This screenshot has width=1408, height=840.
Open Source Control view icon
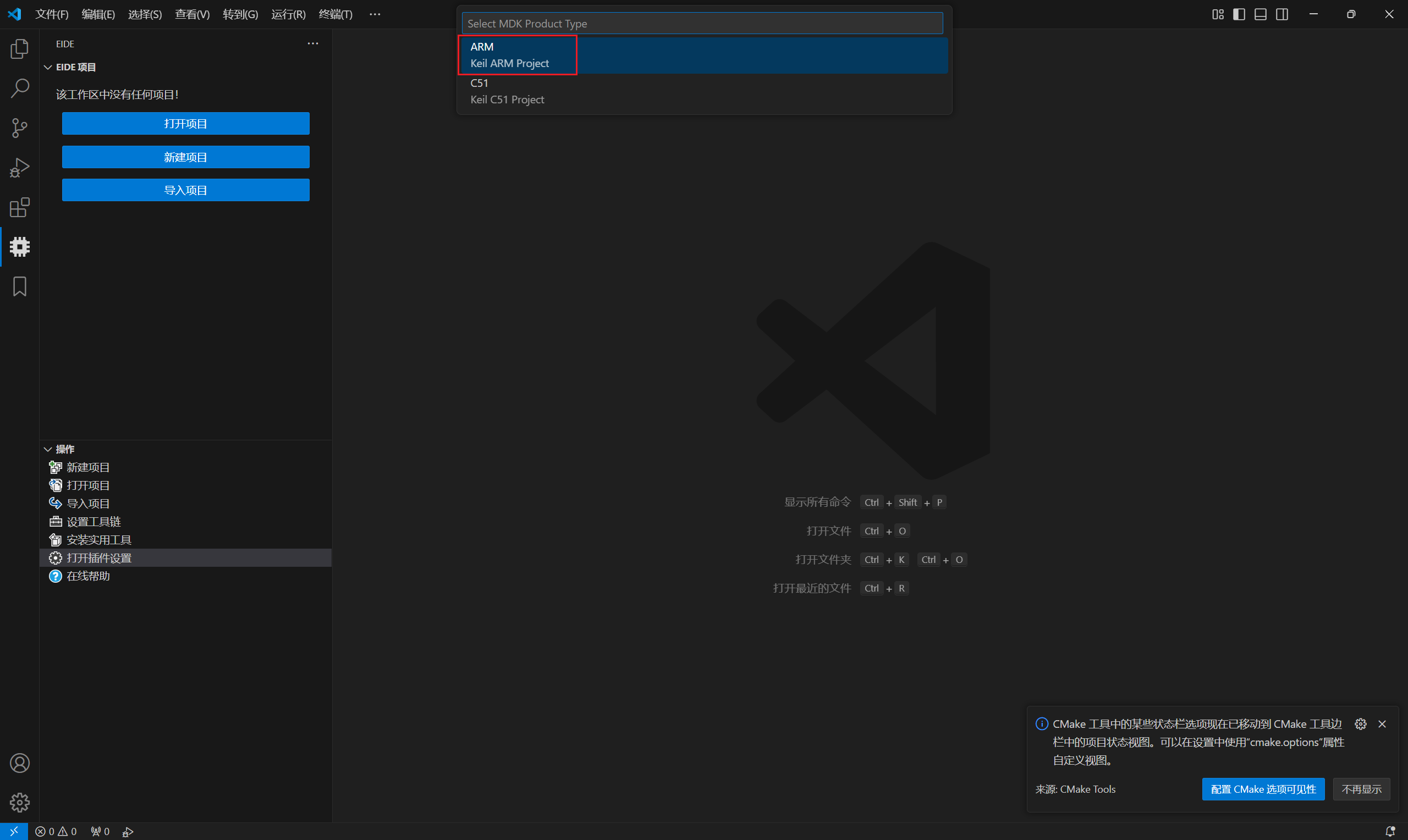pos(20,128)
